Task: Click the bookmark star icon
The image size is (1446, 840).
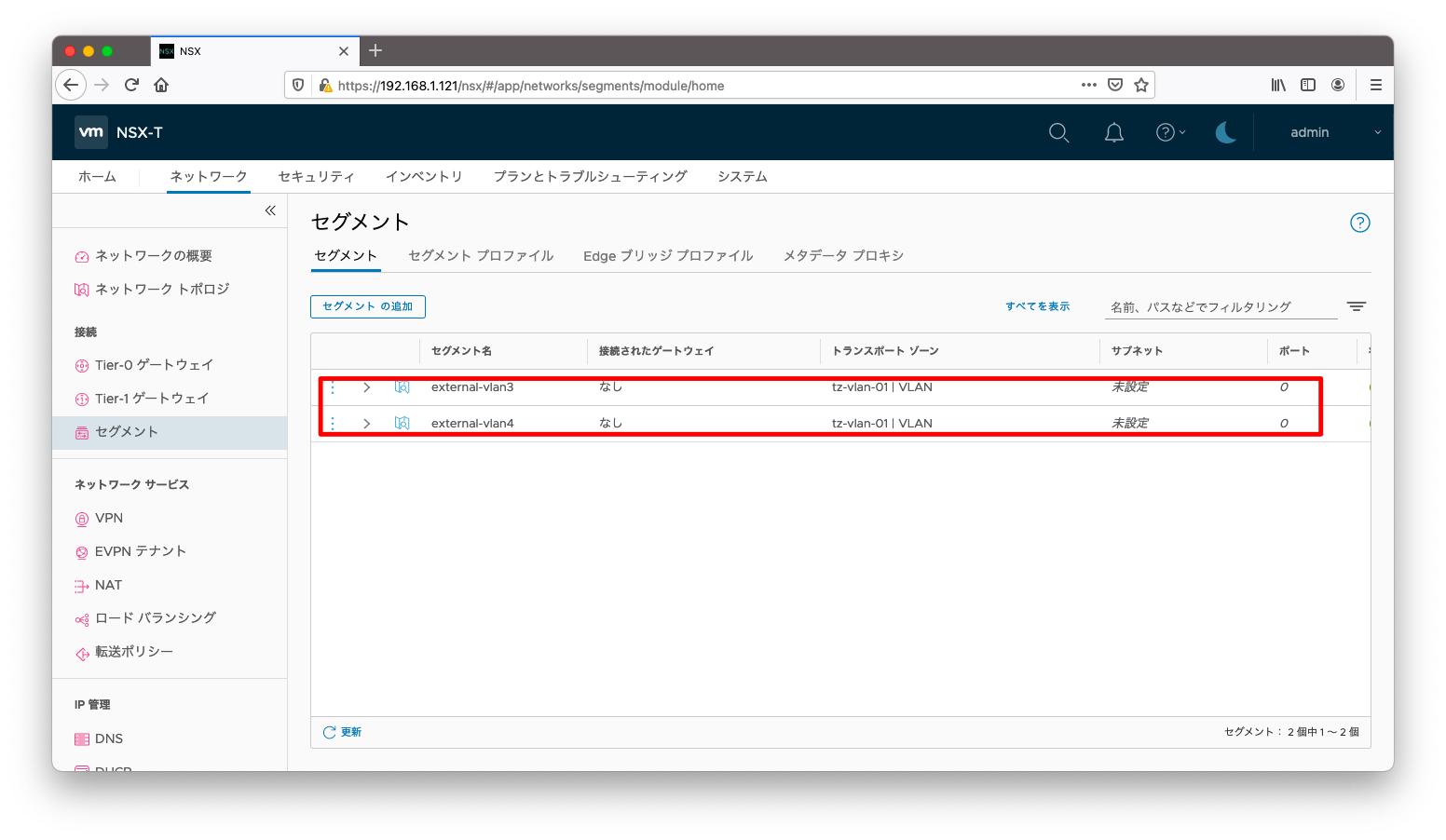Action: coord(1141,85)
